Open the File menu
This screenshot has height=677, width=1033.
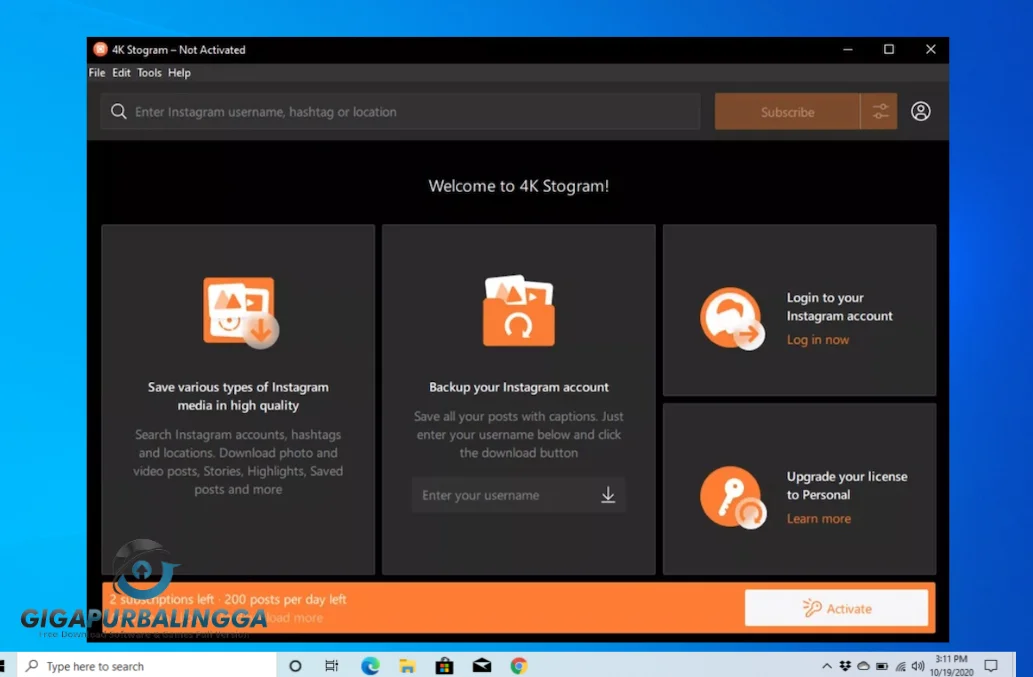tap(97, 72)
